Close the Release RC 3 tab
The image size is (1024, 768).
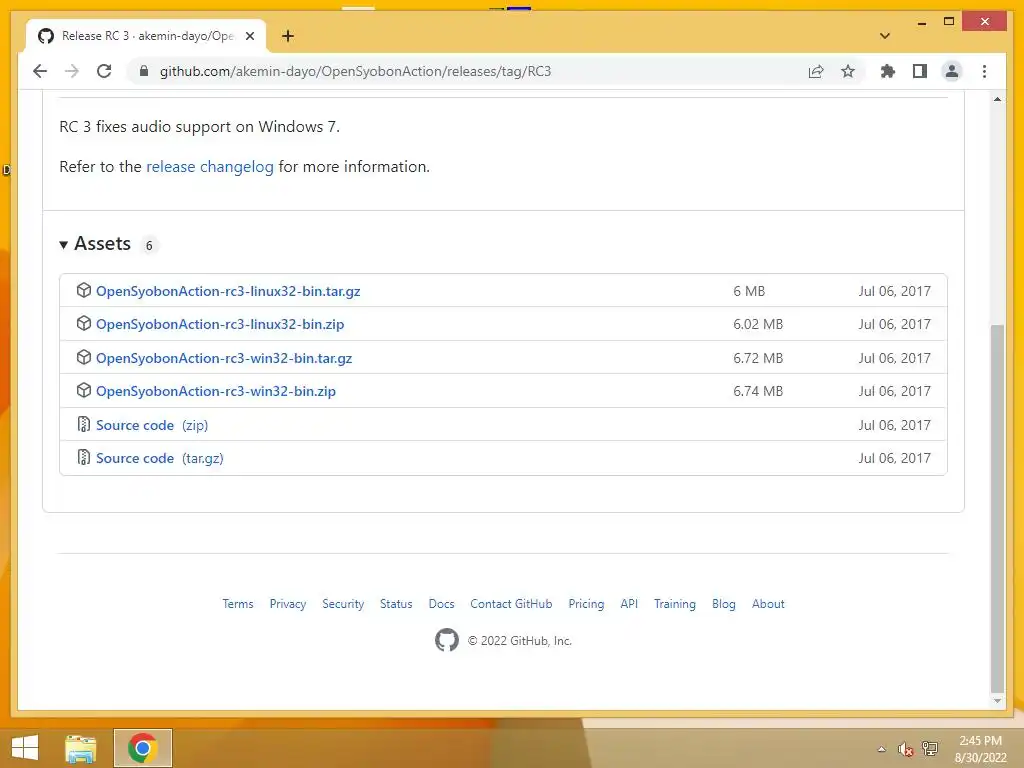pyautogui.click(x=249, y=36)
